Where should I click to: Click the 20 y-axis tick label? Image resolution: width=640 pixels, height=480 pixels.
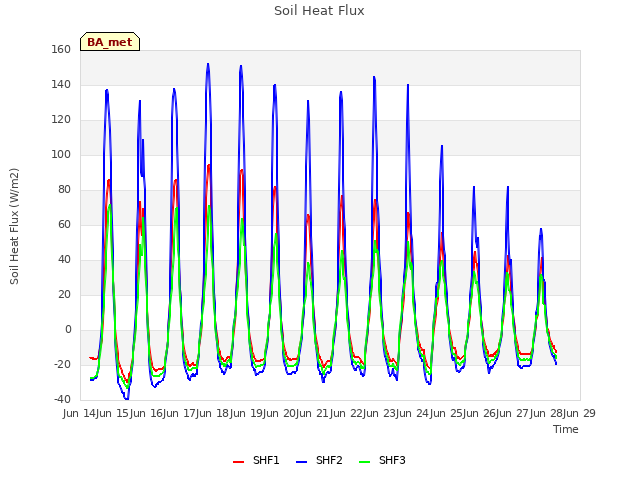click(x=64, y=294)
